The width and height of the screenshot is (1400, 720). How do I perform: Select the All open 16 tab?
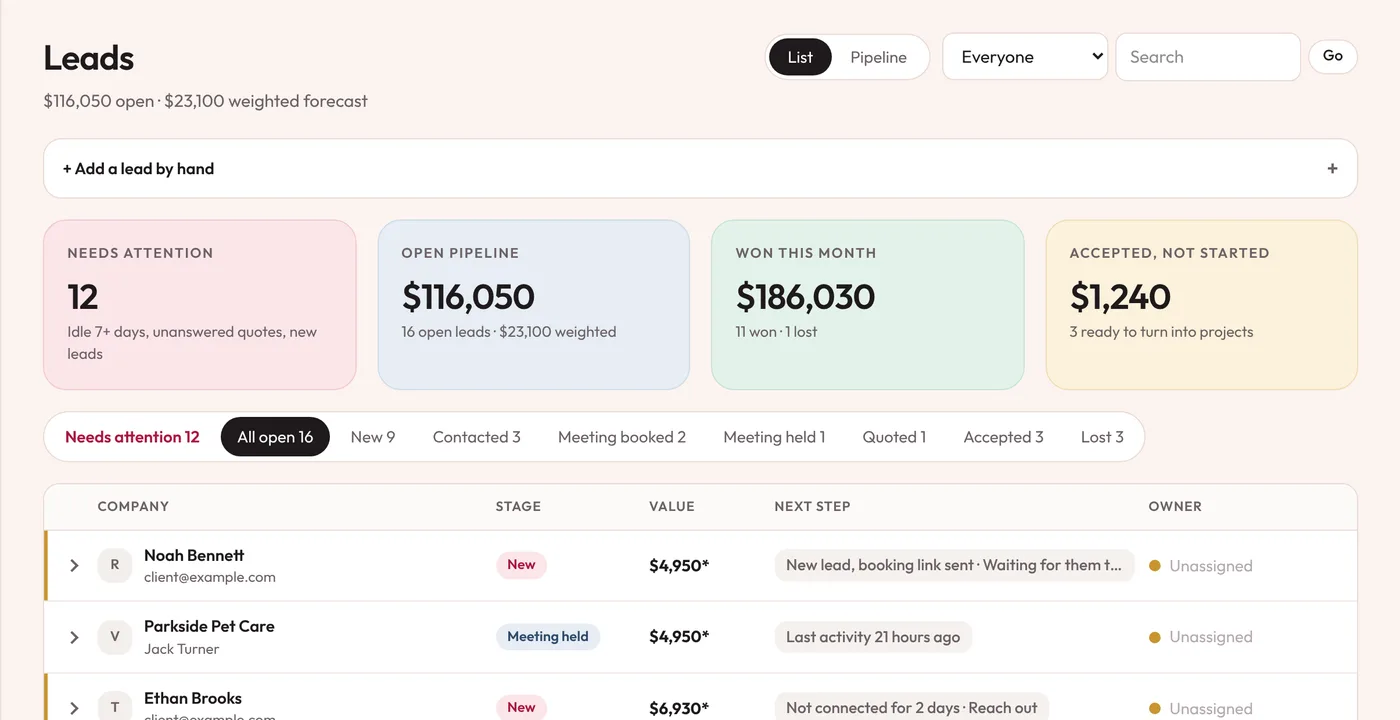275,437
